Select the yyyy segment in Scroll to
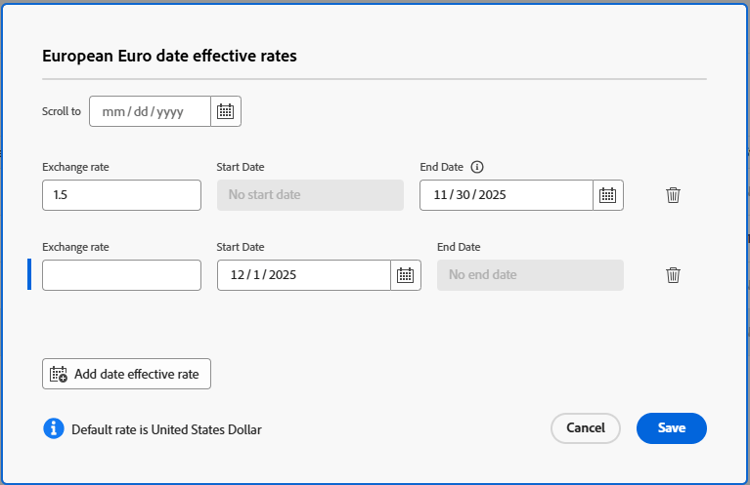750x485 pixels. point(169,112)
